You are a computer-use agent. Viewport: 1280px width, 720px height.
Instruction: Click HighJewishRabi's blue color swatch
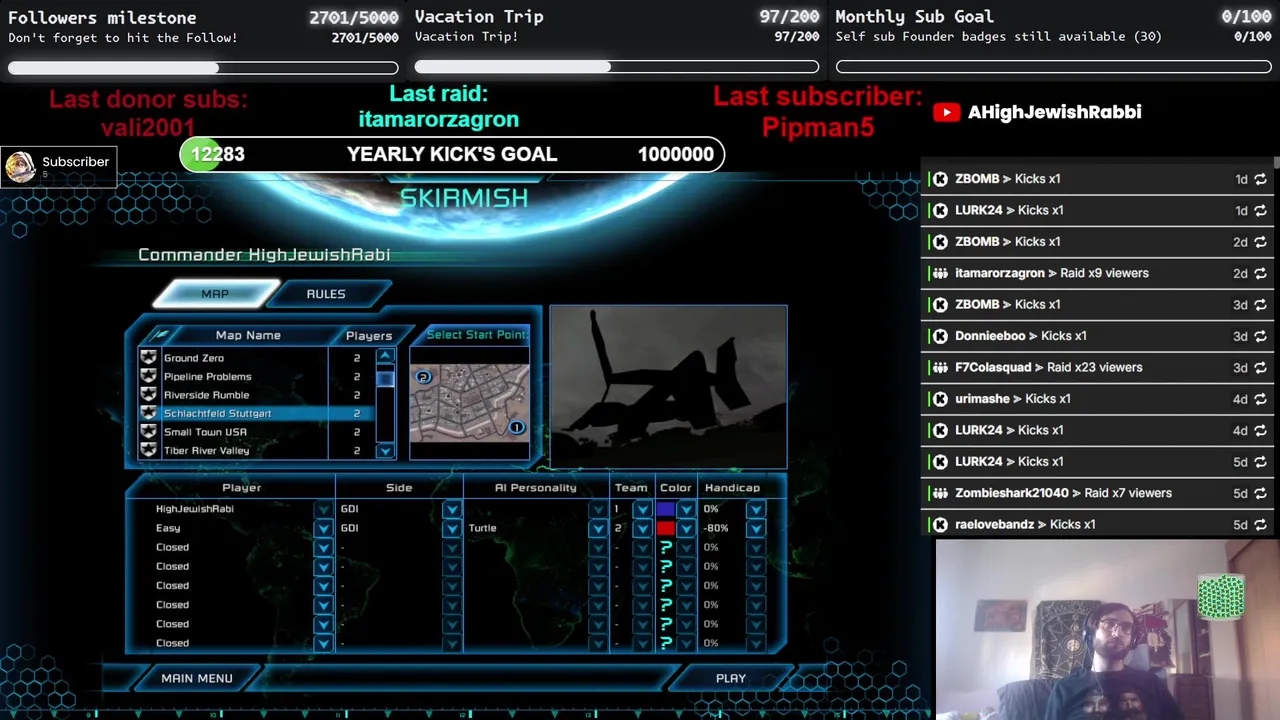click(x=665, y=509)
